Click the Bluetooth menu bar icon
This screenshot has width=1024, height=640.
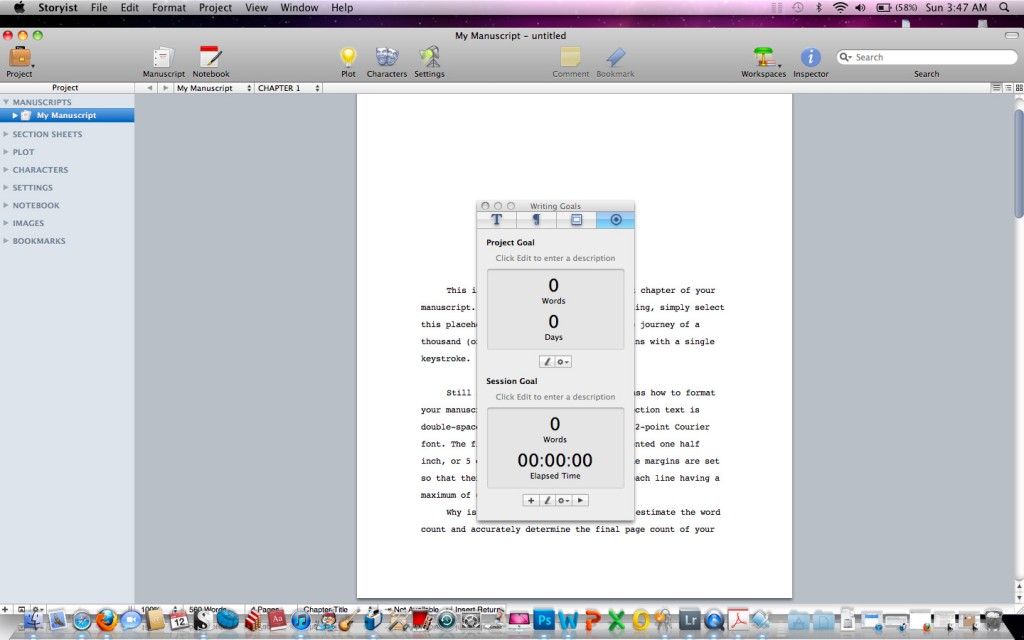coord(818,8)
